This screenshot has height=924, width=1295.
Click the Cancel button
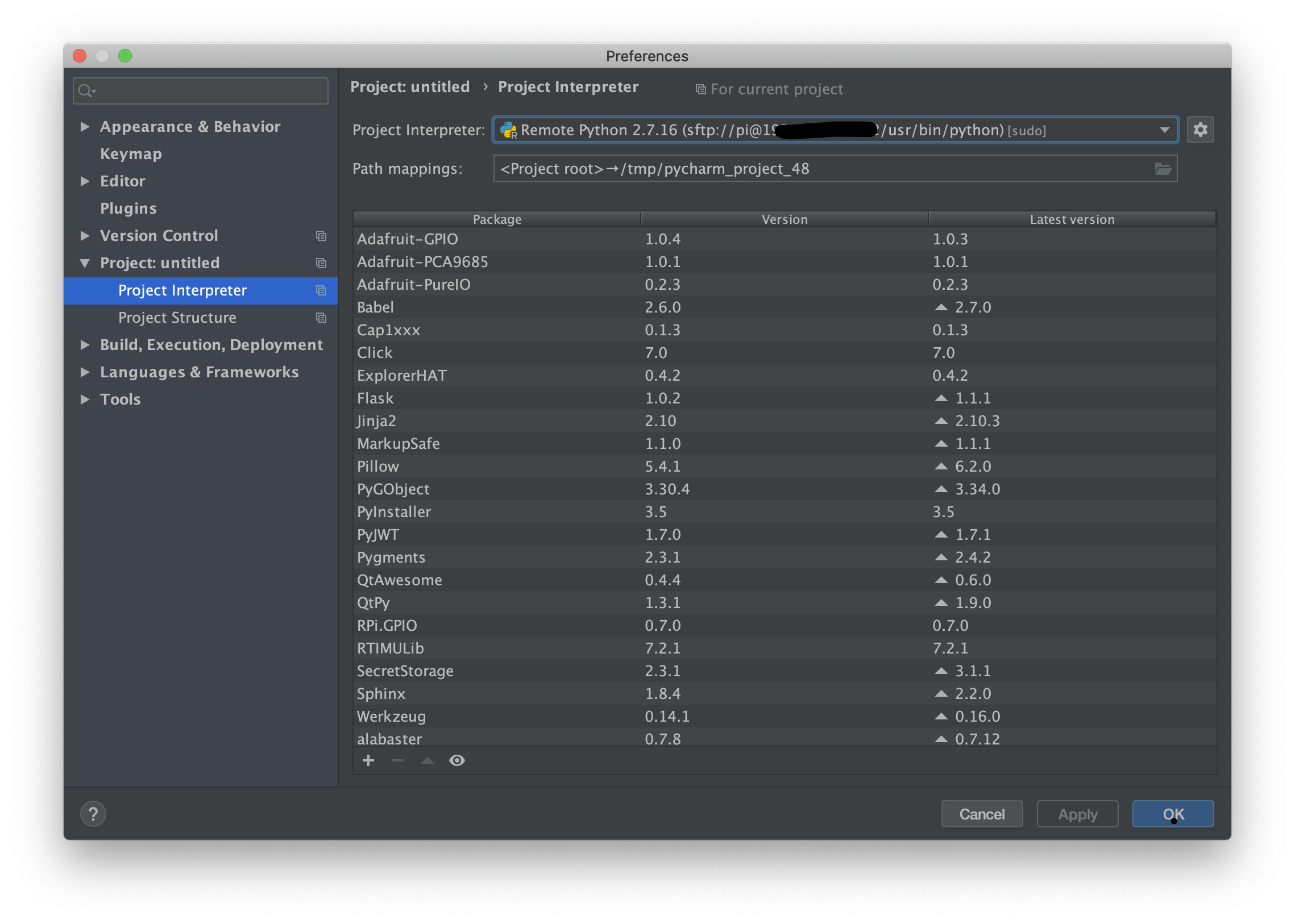pos(982,814)
